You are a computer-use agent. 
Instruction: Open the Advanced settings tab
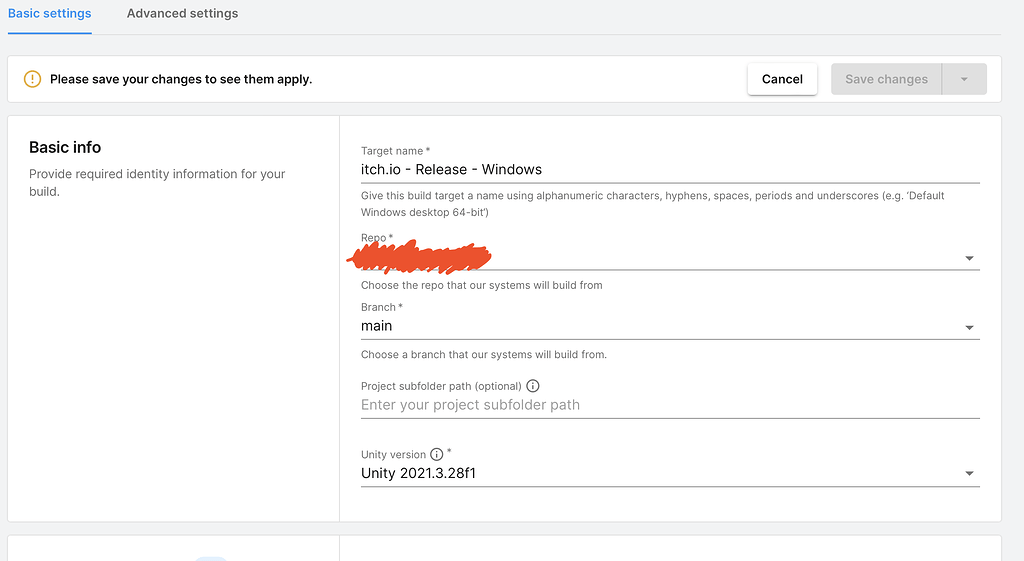point(182,14)
